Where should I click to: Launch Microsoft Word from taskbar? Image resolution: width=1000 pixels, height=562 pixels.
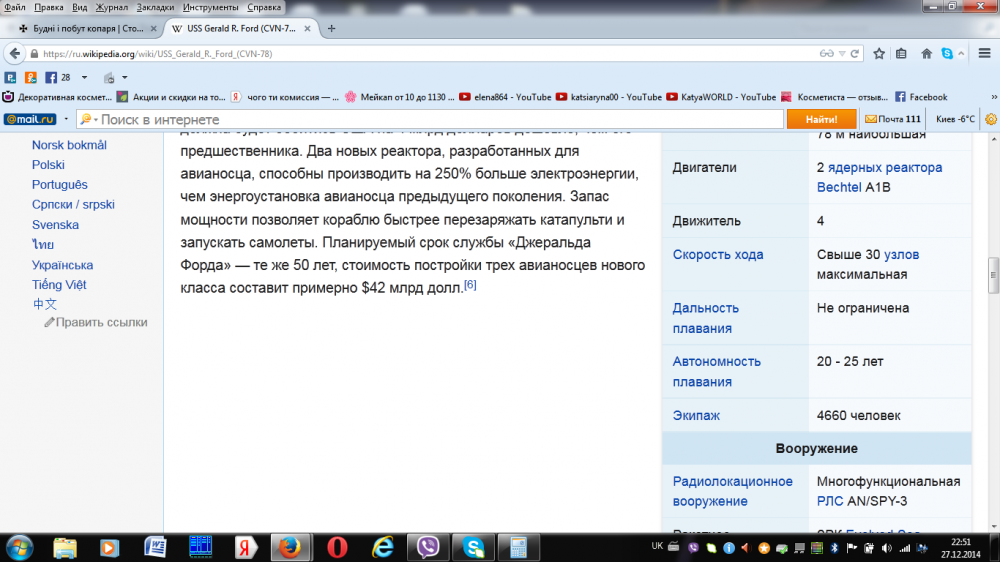pos(155,547)
